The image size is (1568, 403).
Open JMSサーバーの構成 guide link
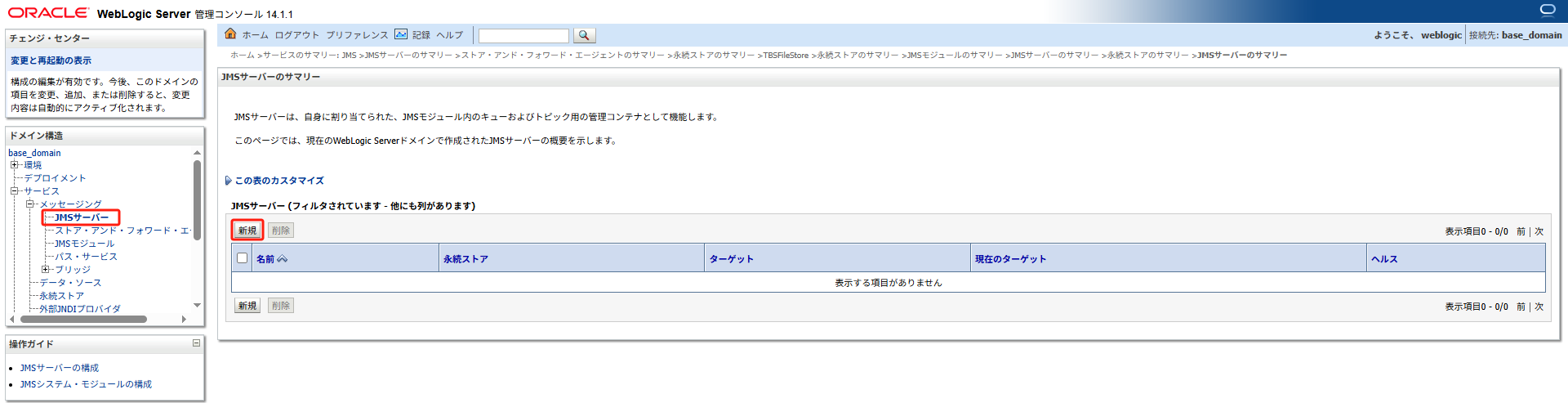(59, 368)
